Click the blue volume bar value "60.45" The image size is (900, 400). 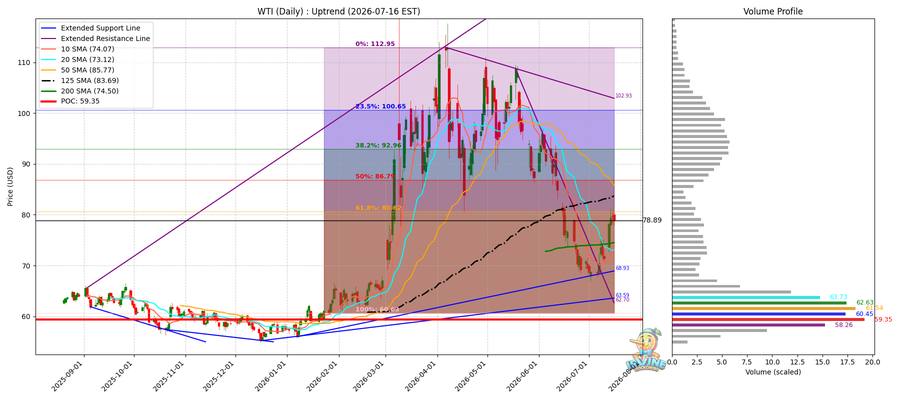(x=864, y=314)
